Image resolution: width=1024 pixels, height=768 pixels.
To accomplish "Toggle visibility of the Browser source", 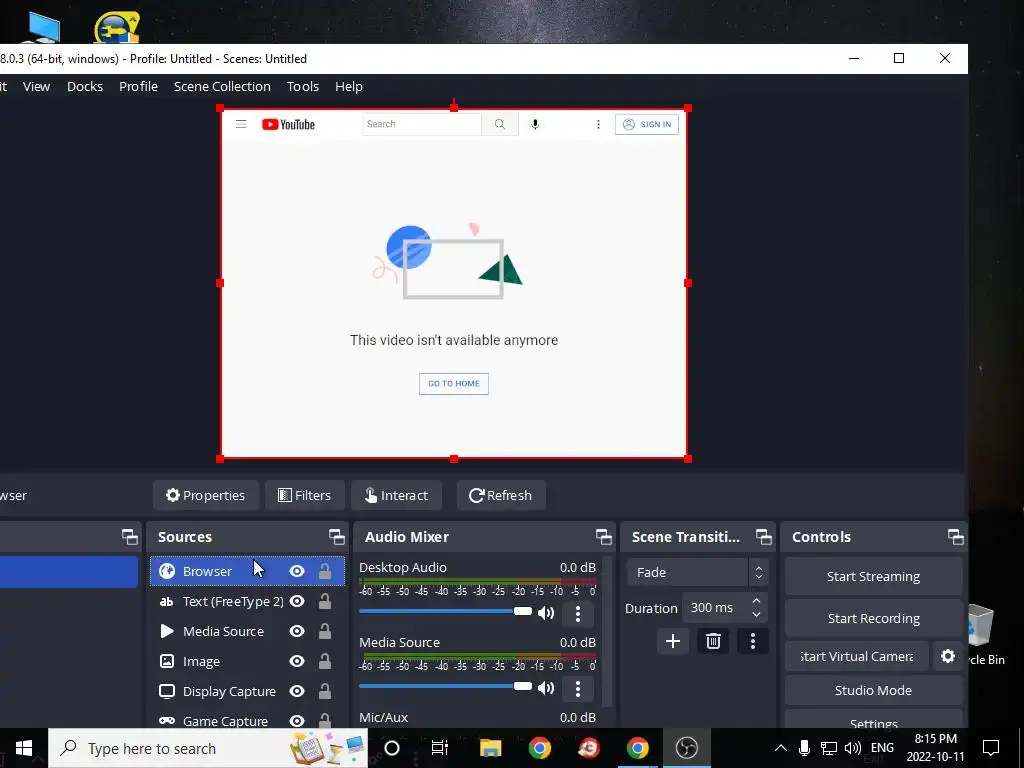I will [x=297, y=571].
